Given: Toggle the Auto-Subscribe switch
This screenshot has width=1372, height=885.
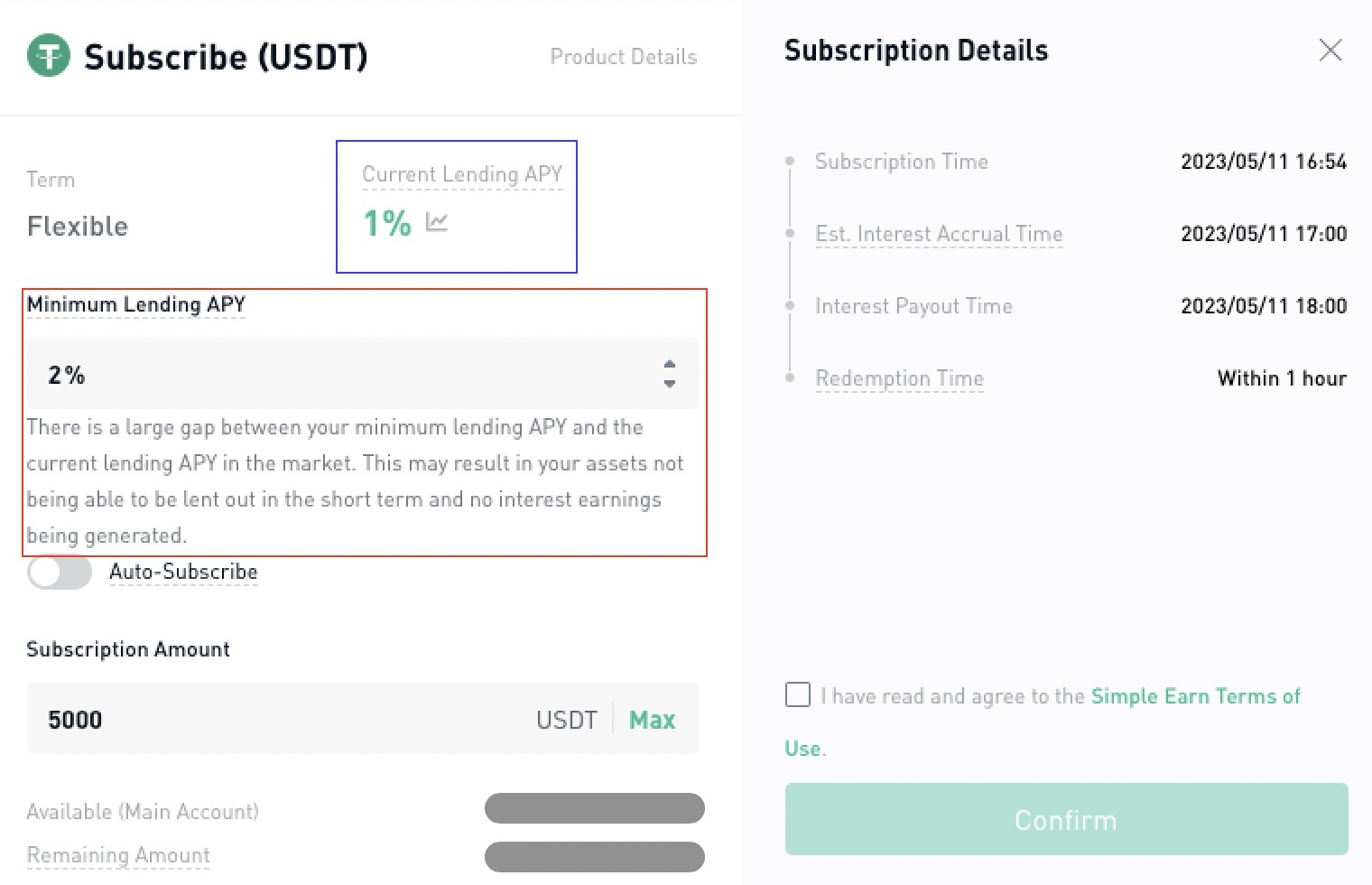Looking at the screenshot, I should pos(60,573).
